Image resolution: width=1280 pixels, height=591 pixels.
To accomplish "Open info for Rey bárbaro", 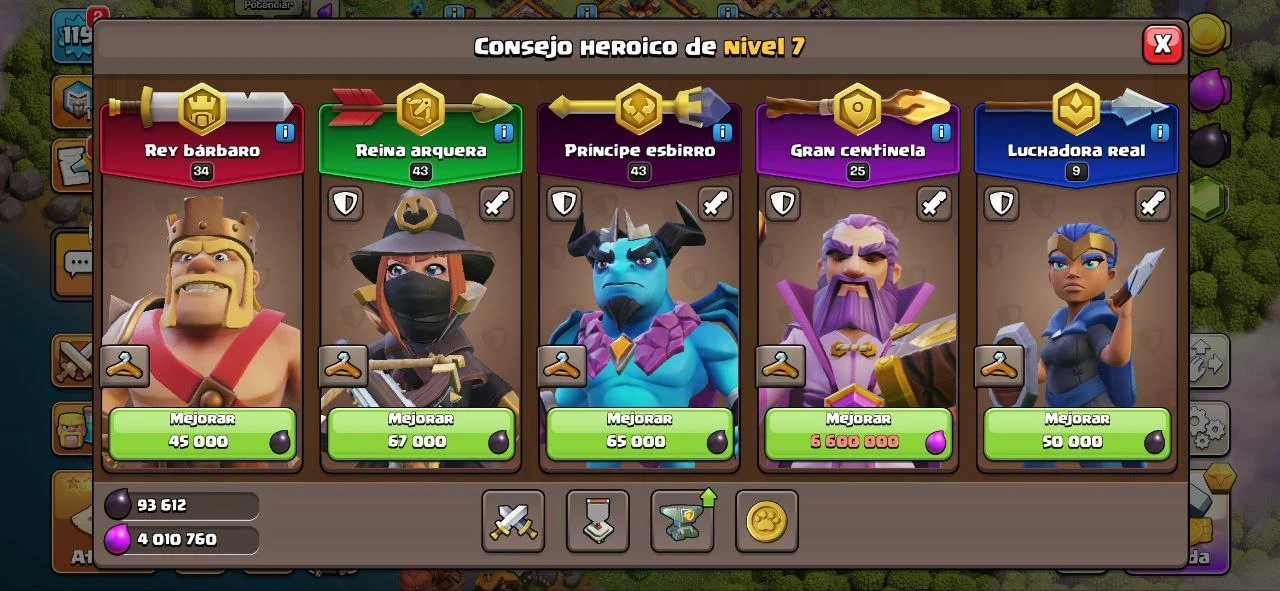I will [285, 132].
